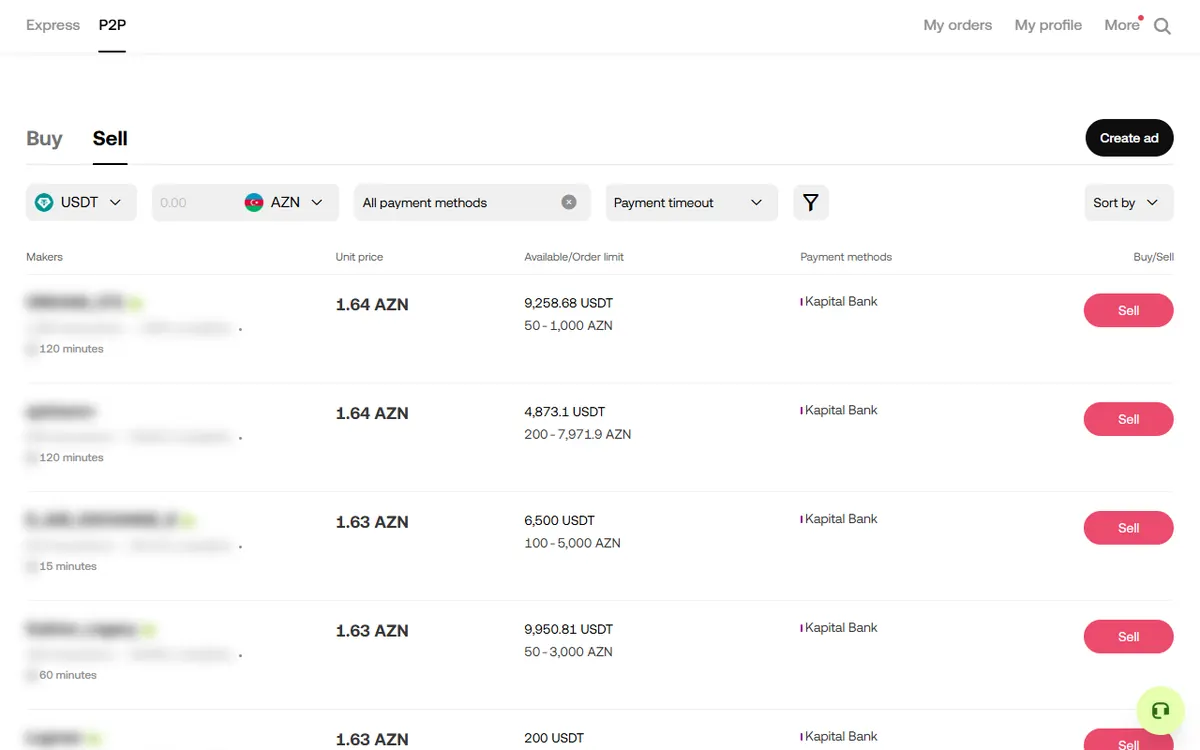This screenshot has height=750, width=1200.
Task: Open My profile link
Action: (x=1048, y=25)
